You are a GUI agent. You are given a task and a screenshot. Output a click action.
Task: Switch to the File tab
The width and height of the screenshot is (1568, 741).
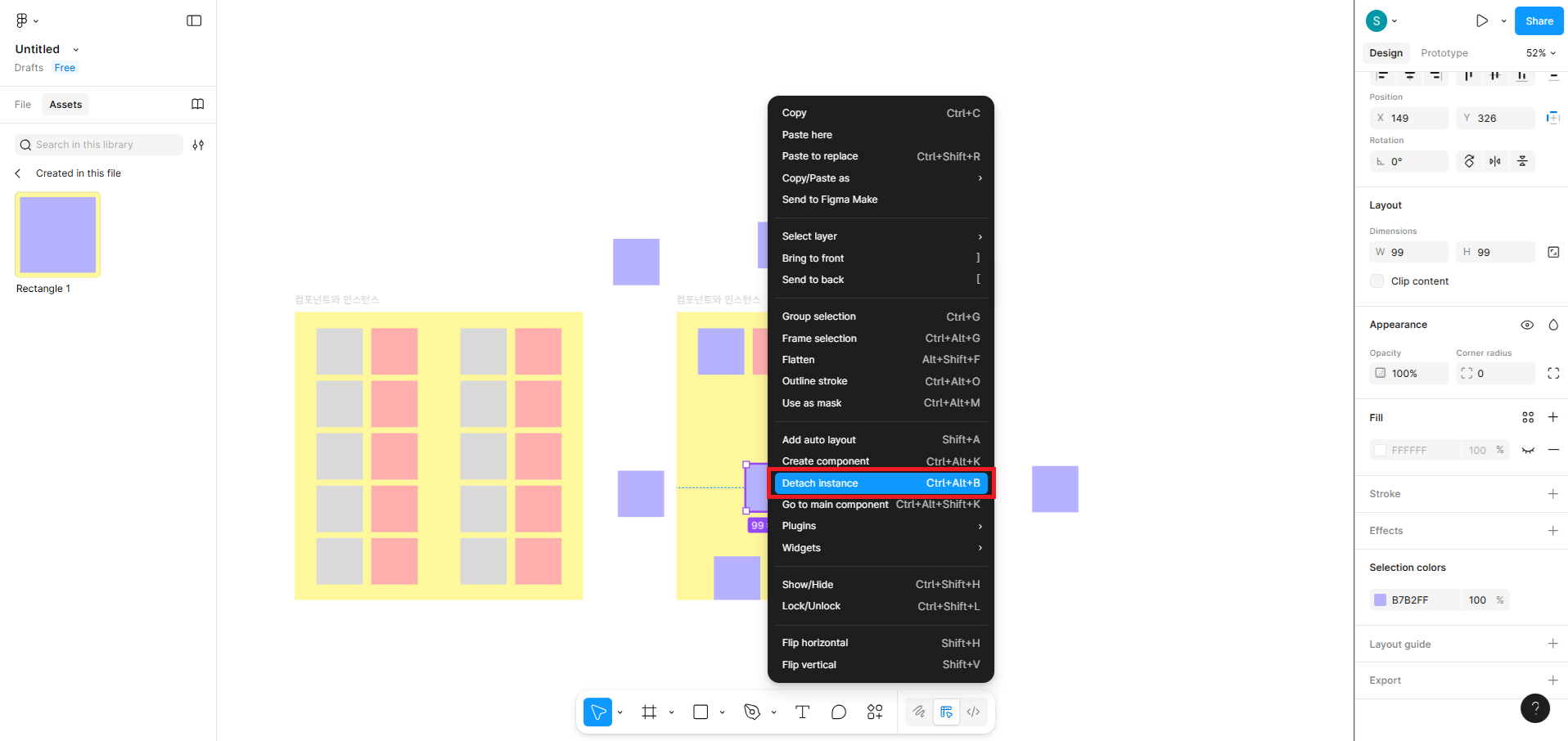coord(23,105)
